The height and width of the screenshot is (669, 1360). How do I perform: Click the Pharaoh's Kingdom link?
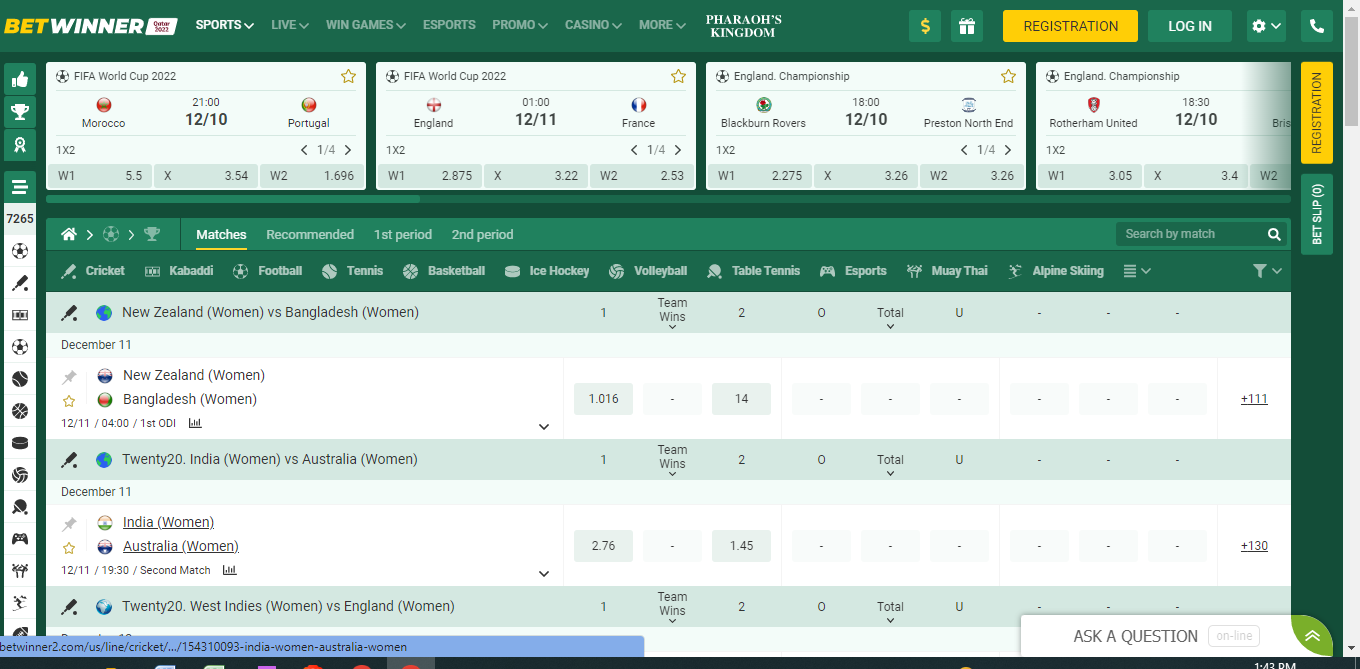pos(743,26)
